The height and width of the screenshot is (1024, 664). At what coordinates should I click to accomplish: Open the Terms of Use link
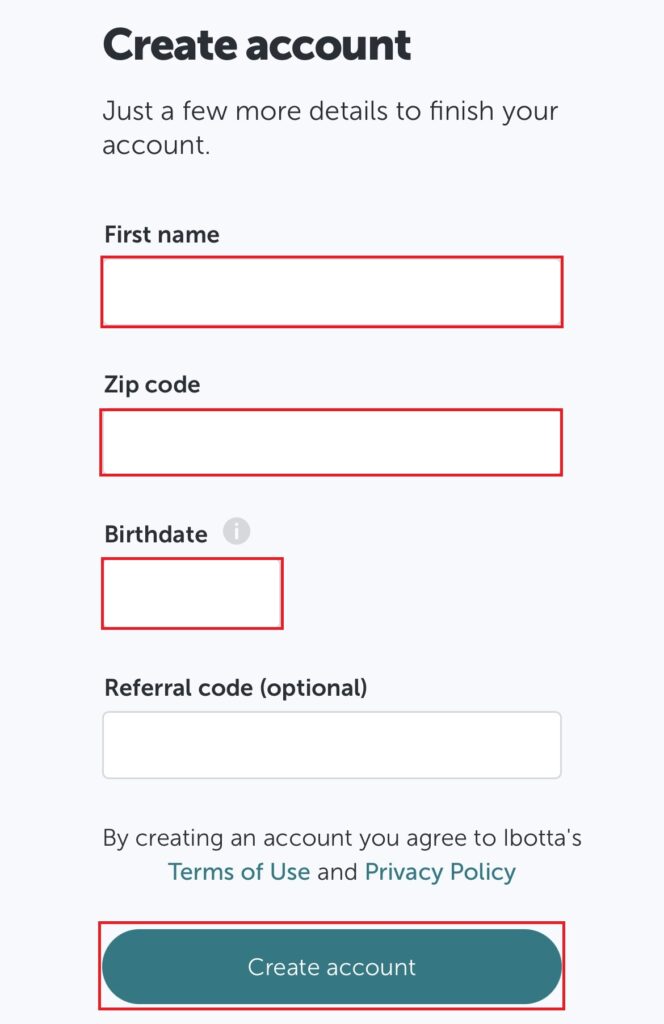point(239,871)
